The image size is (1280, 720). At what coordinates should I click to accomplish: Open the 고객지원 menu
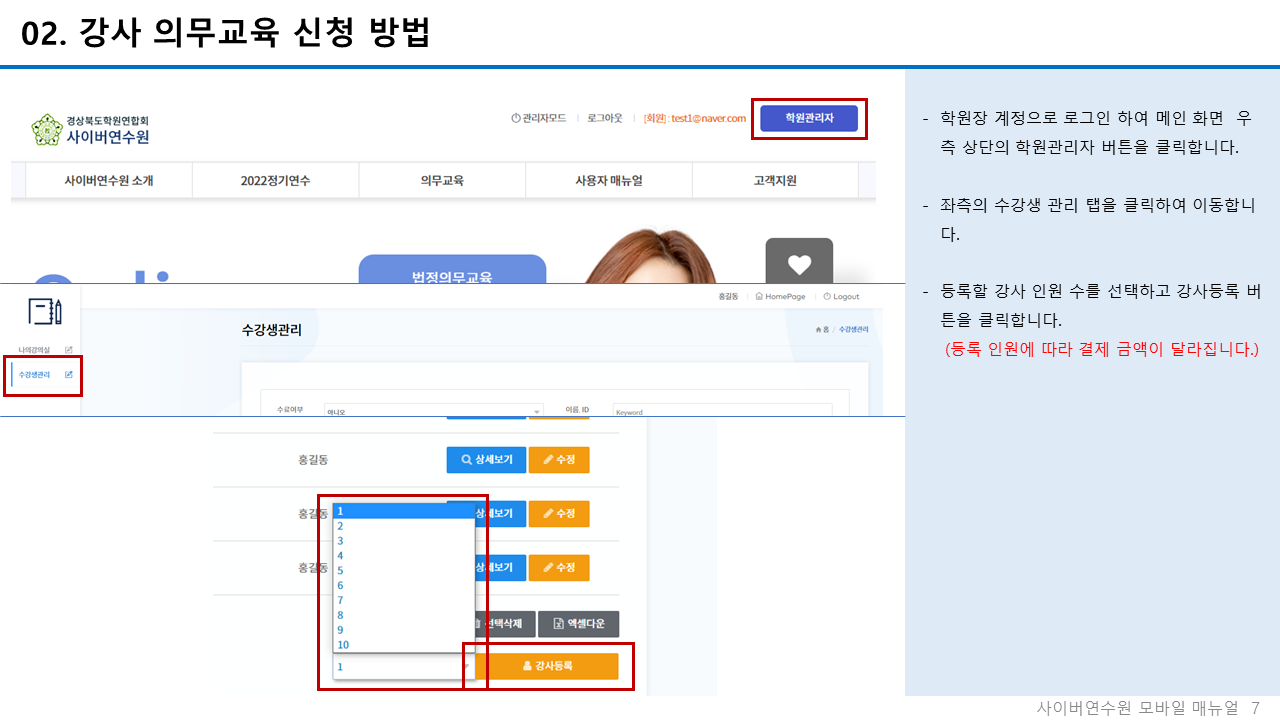(775, 180)
